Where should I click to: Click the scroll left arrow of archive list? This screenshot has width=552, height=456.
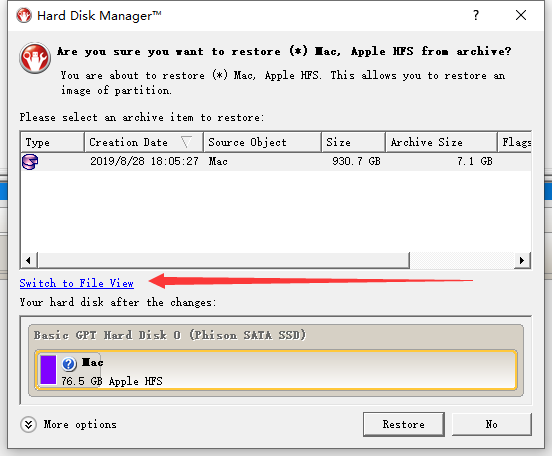[29, 261]
